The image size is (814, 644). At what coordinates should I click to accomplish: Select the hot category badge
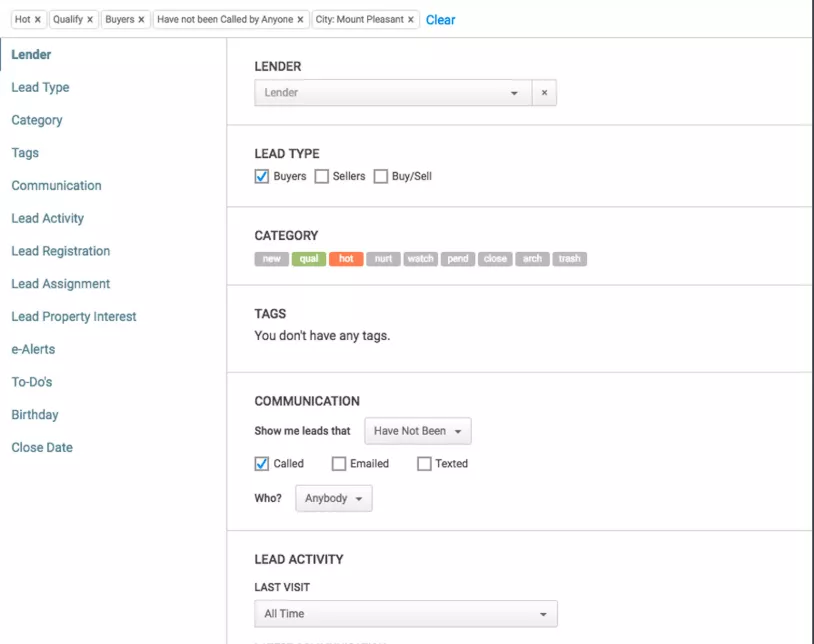(x=345, y=259)
